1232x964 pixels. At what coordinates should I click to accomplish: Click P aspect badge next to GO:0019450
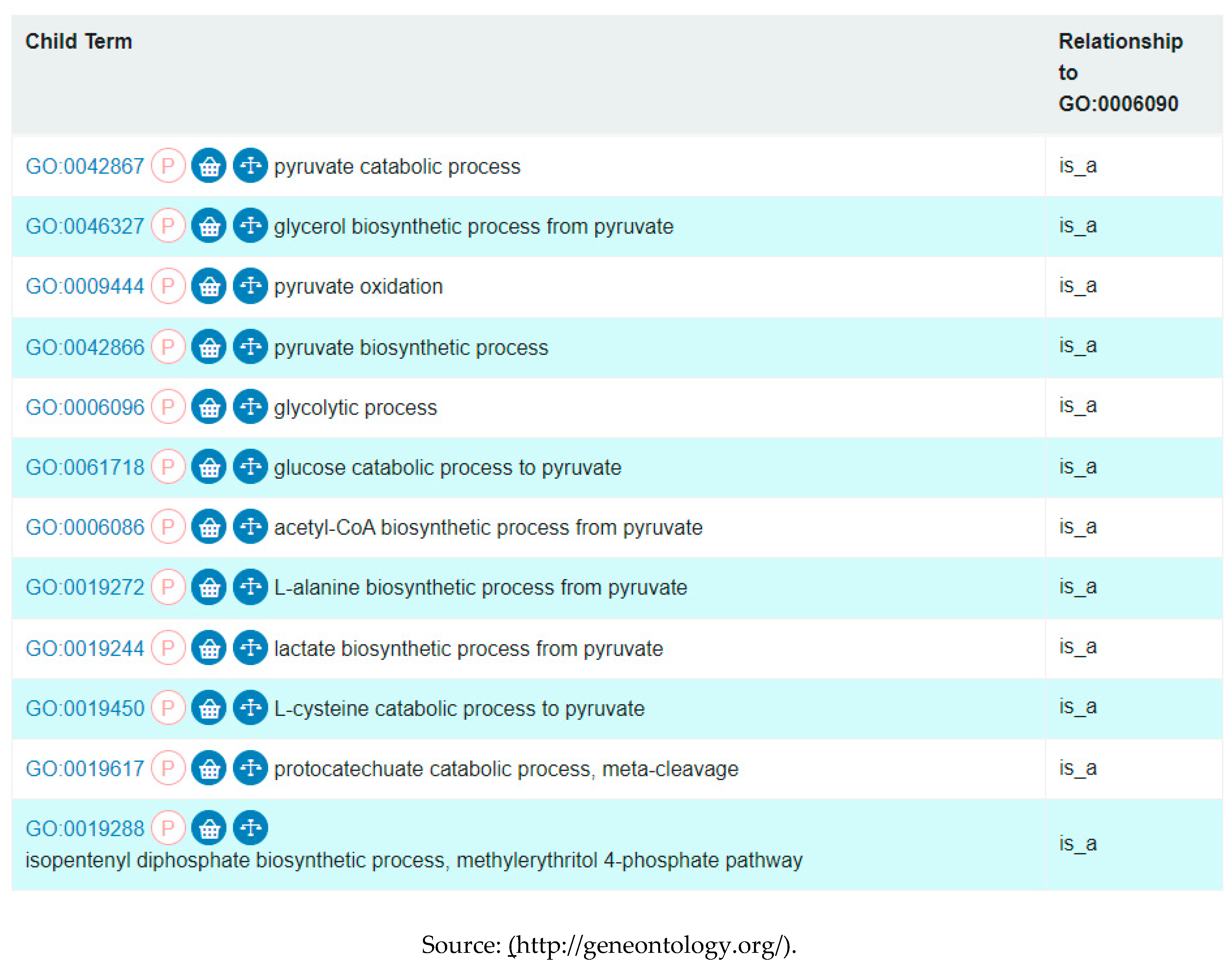click(168, 708)
